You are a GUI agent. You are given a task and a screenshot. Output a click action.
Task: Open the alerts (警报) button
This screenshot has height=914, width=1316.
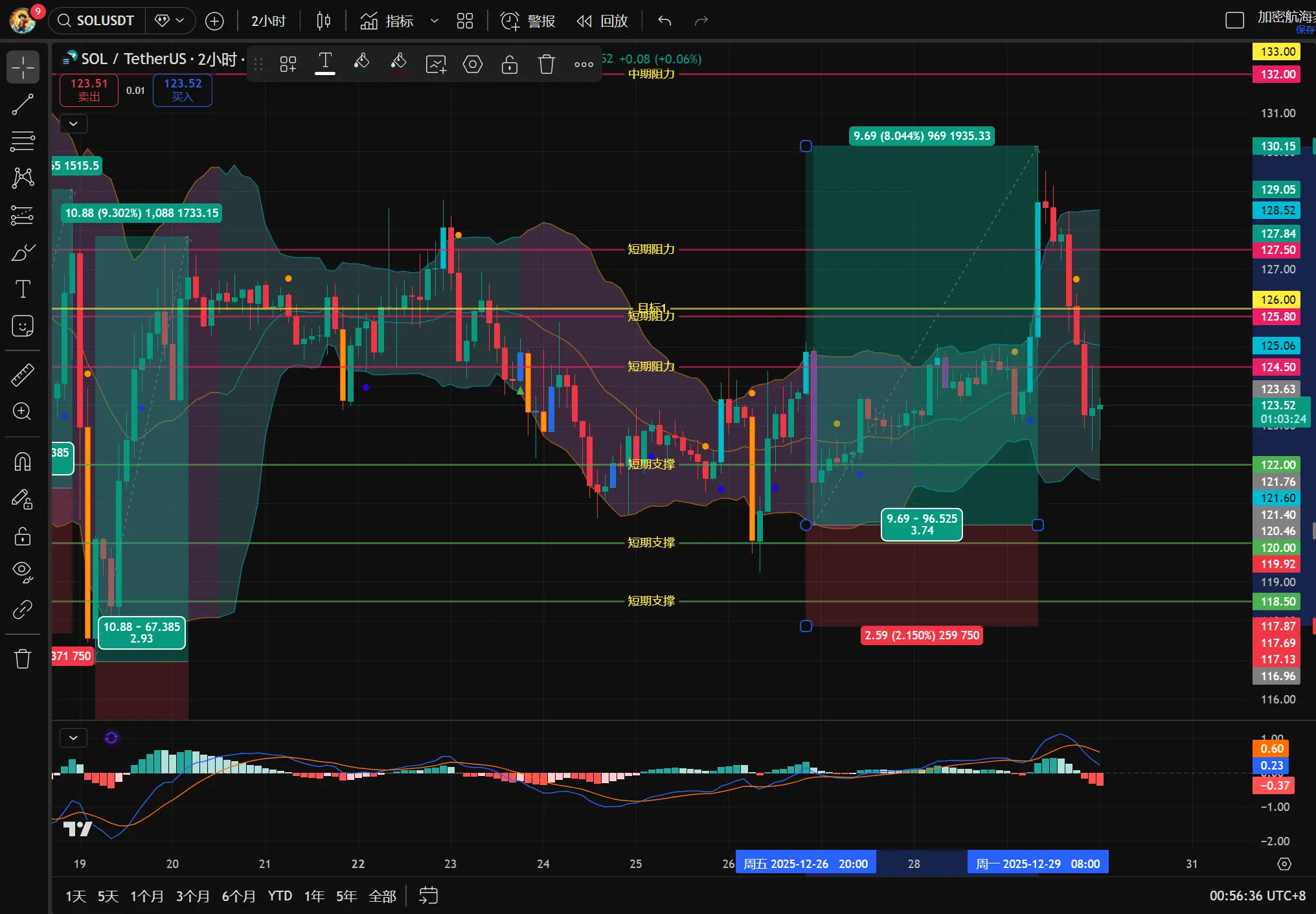click(528, 21)
